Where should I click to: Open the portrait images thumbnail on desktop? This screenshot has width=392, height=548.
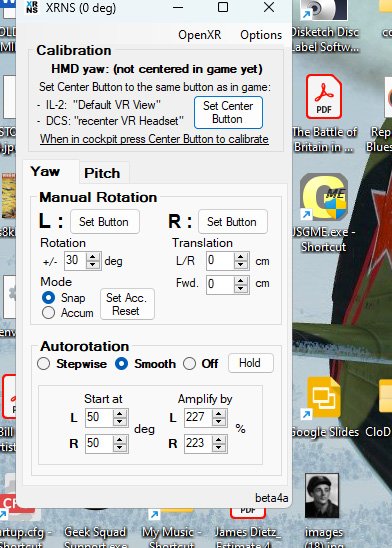(x=322, y=496)
